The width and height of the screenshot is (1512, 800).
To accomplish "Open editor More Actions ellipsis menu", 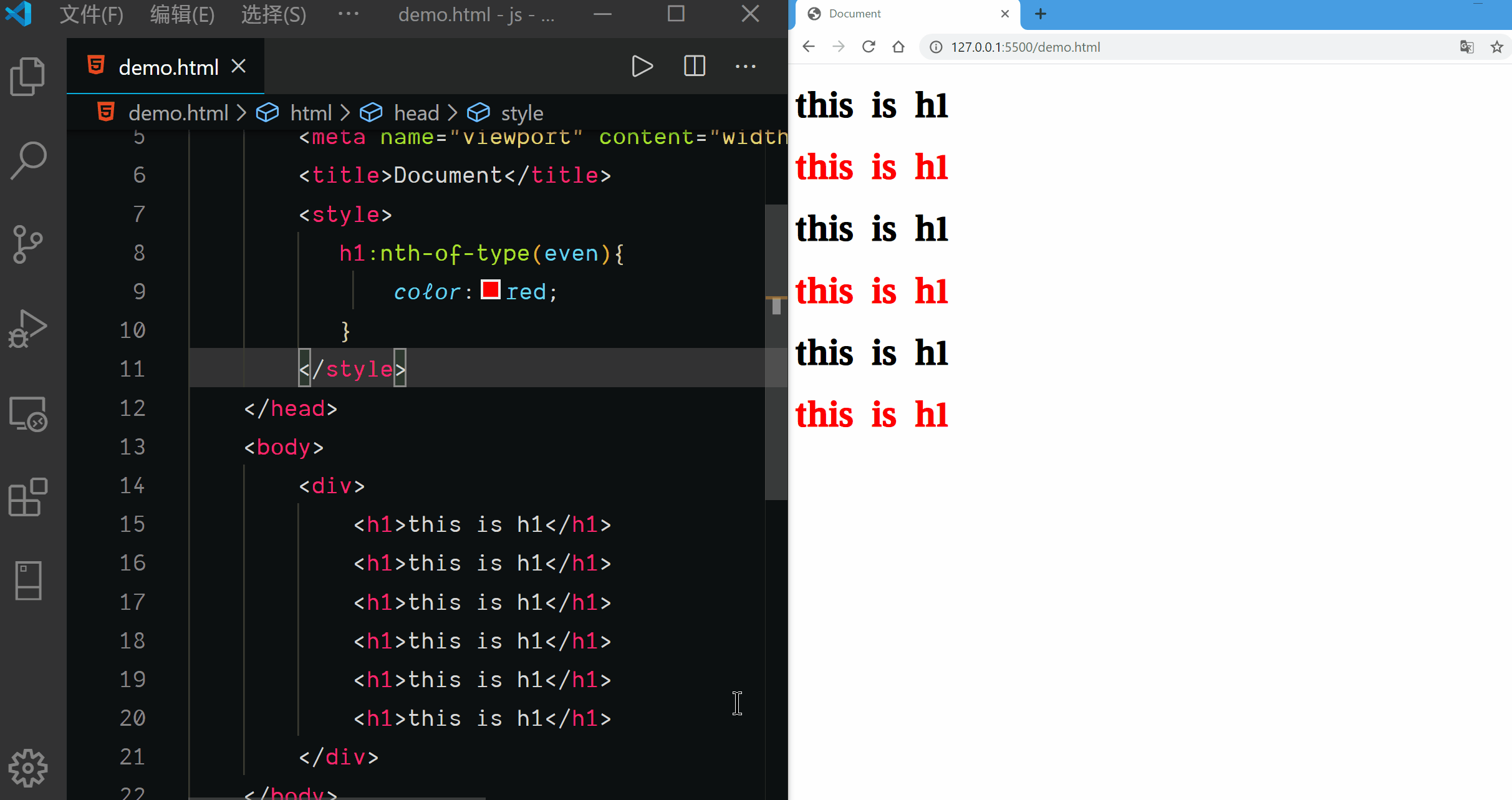I will coord(745,66).
